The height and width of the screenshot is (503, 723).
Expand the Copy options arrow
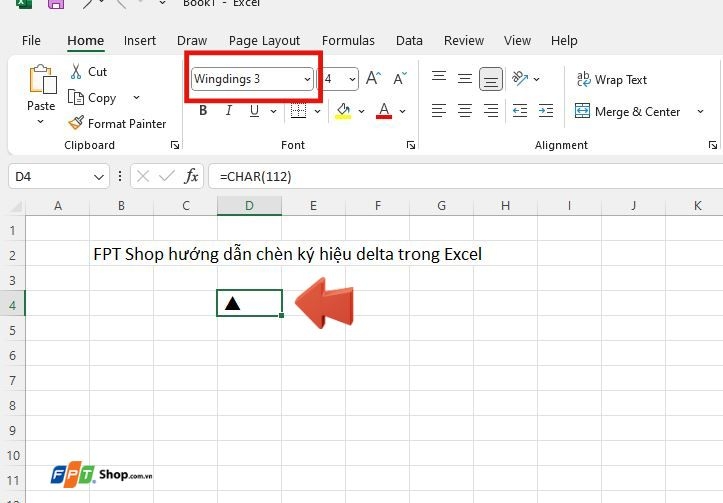tap(136, 97)
